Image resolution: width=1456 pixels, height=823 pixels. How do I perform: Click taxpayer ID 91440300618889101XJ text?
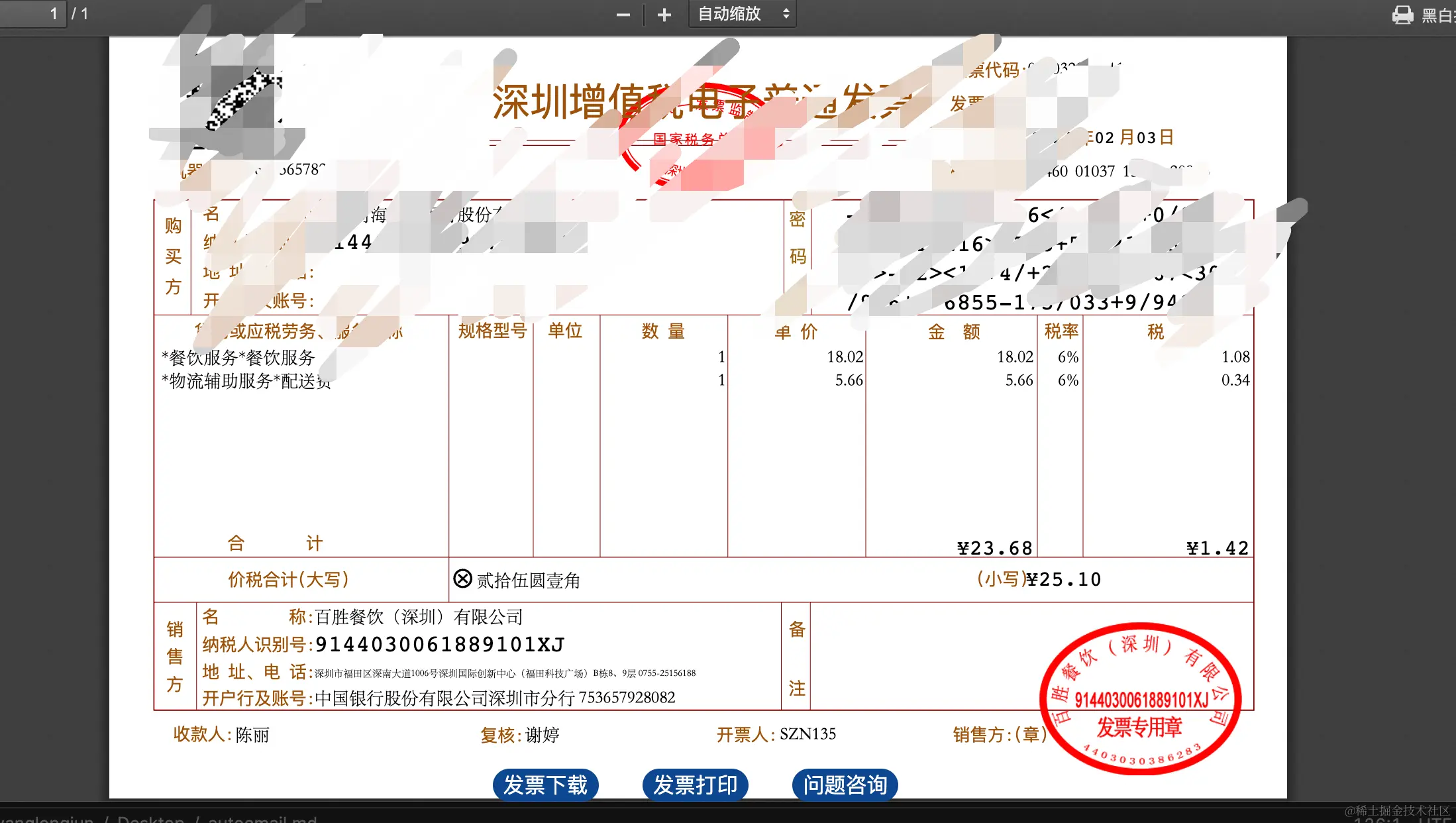pyautogui.click(x=440, y=644)
